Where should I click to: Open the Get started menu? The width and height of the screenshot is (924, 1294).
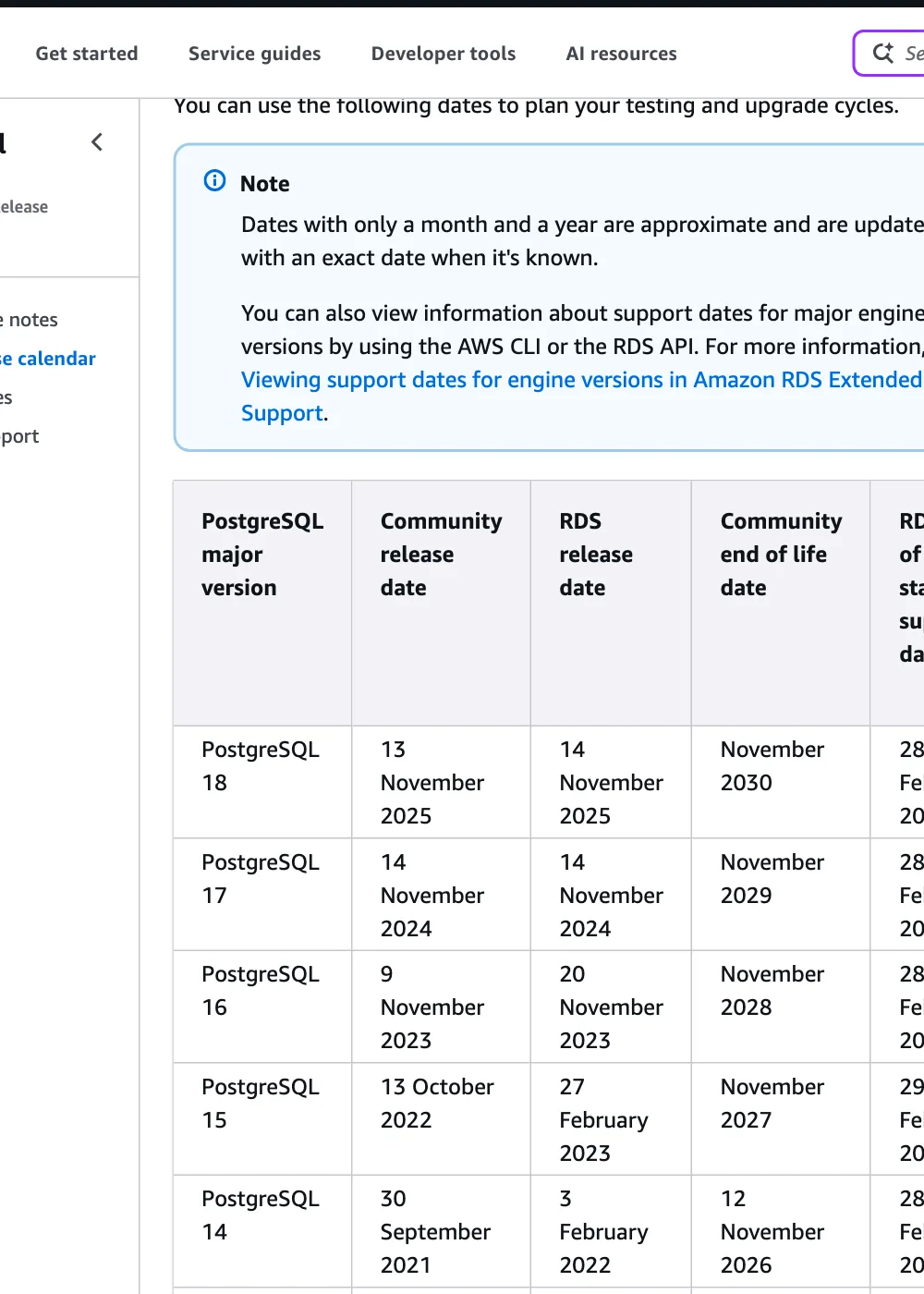point(87,54)
